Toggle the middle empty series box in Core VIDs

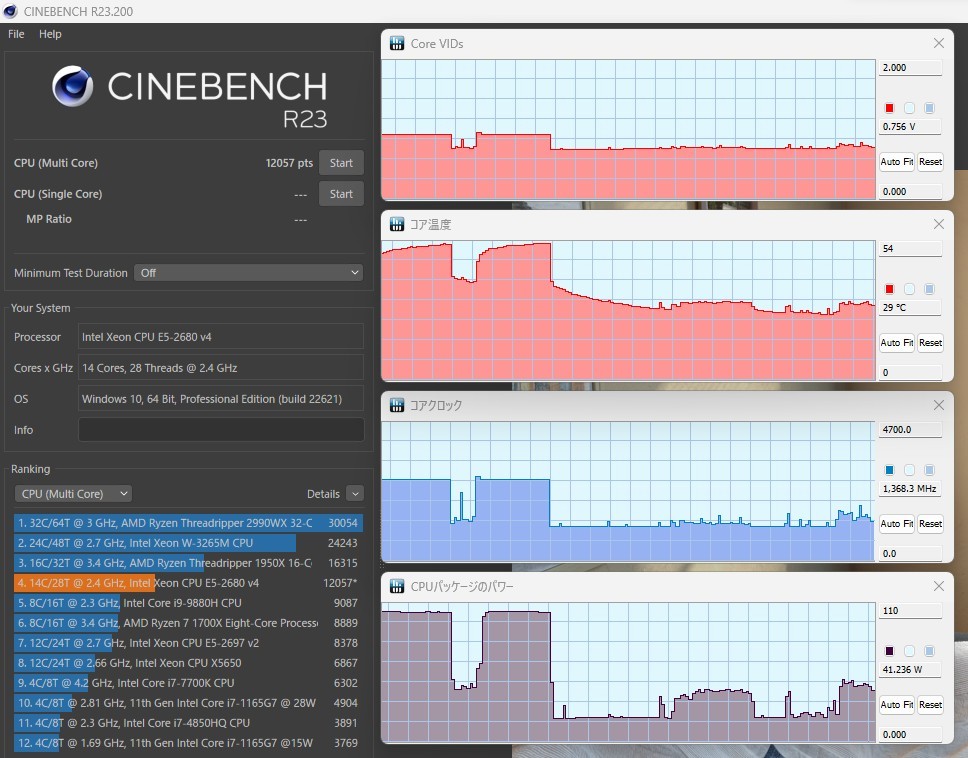[x=909, y=108]
